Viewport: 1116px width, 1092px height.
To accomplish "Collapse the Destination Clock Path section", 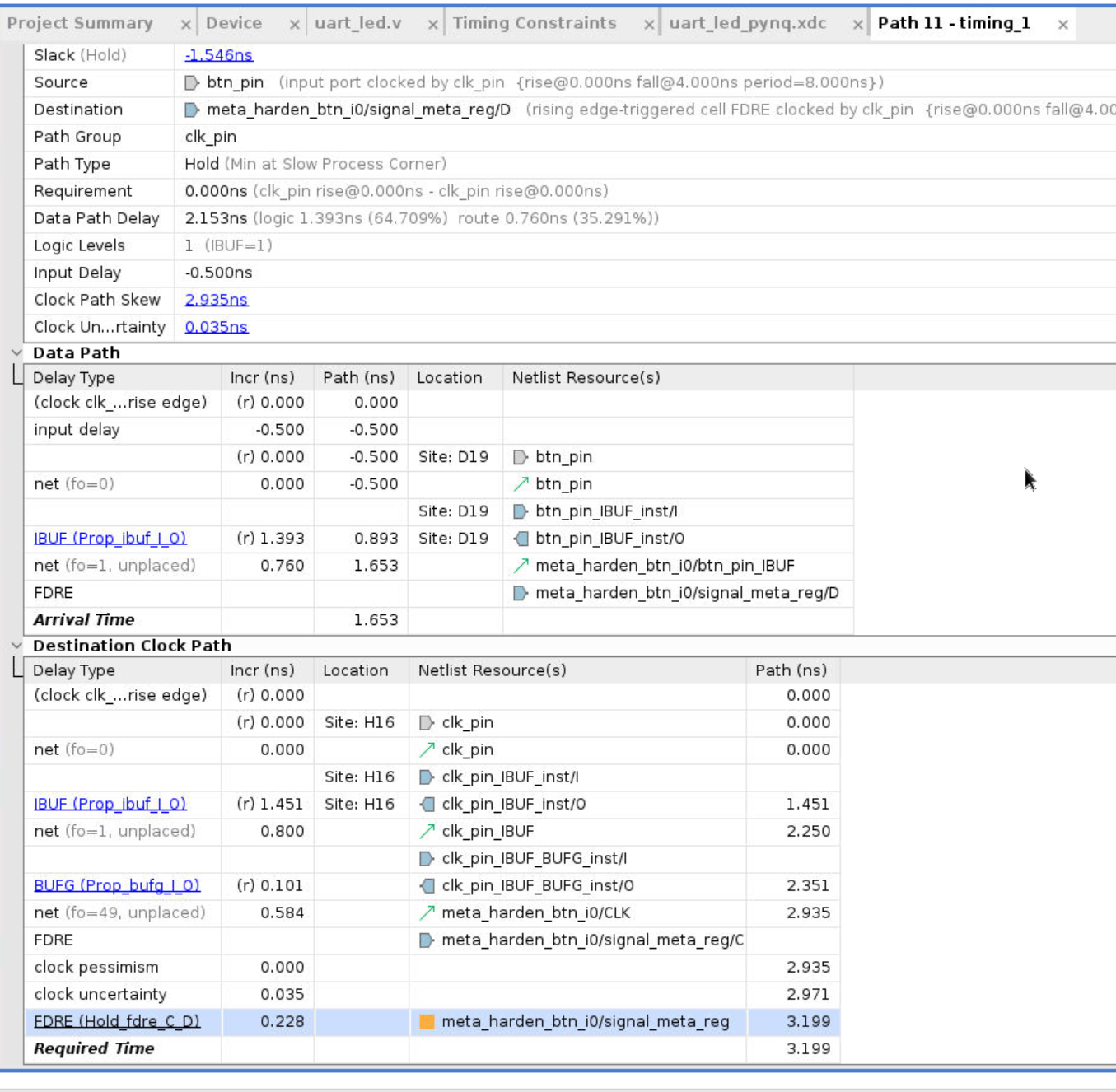I will [x=16, y=646].
